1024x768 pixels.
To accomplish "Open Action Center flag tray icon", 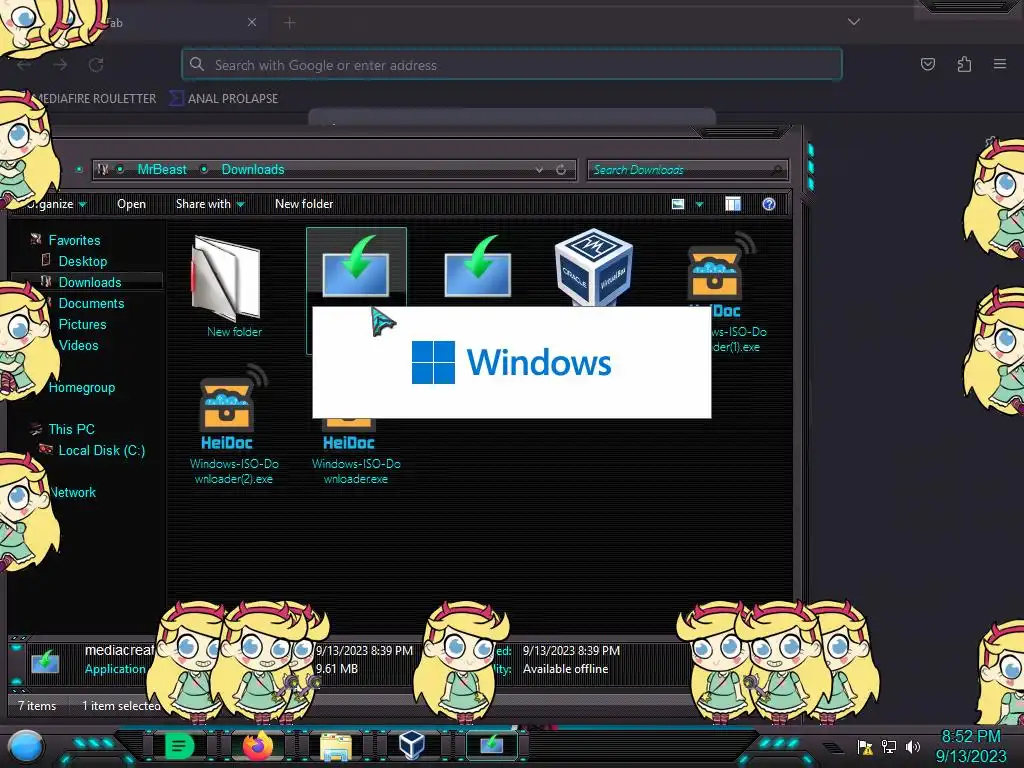I will pos(865,747).
